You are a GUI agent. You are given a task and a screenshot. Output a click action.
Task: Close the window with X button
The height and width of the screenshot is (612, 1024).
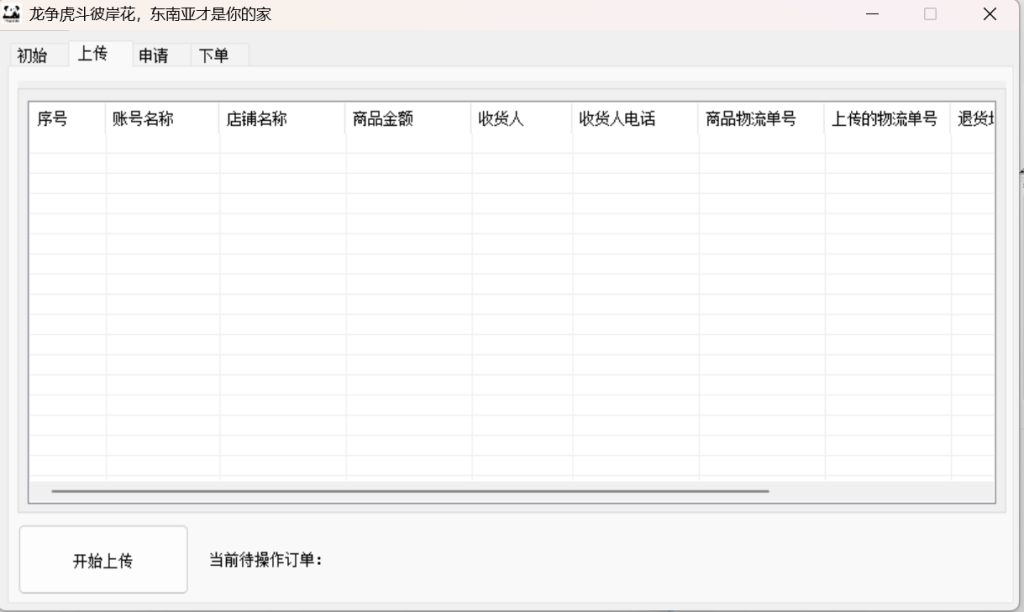tap(990, 14)
